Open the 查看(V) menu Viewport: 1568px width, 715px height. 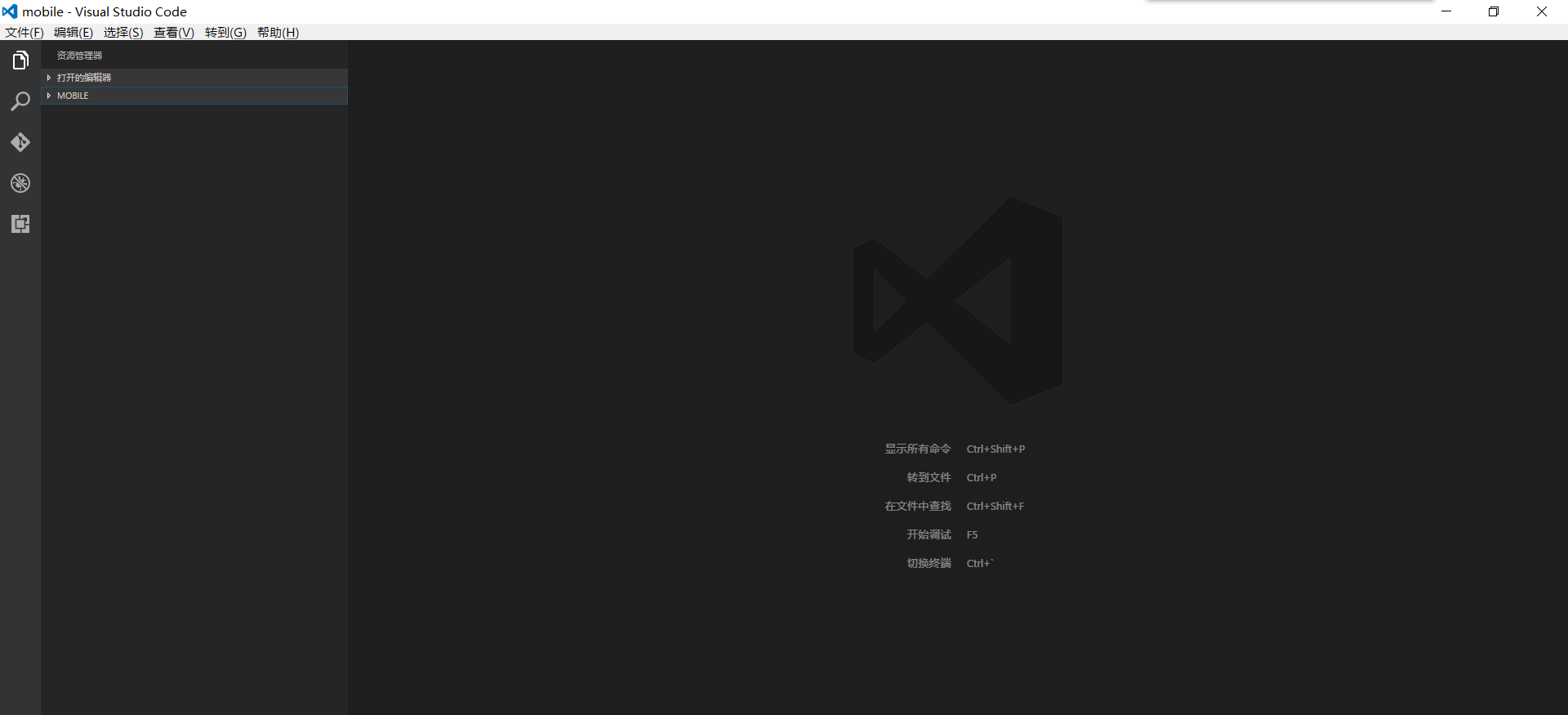click(174, 32)
